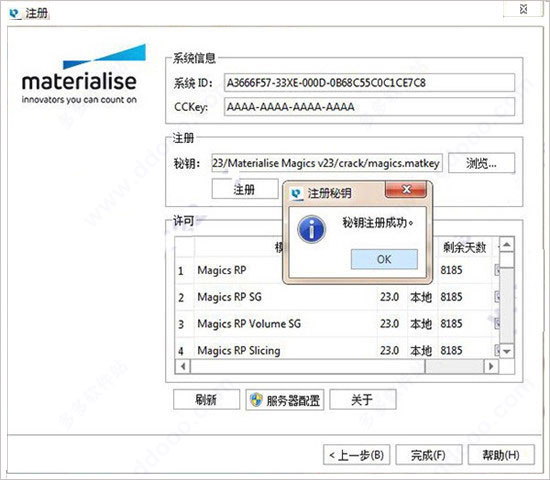This screenshot has width=550, height=480.
Task: Click the blue info icon in popup
Action: [x=311, y=229]
